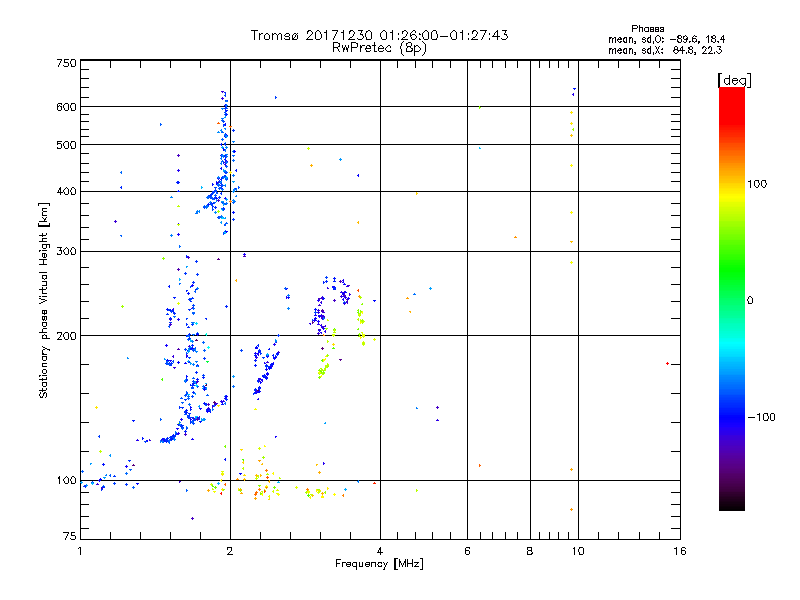Click the 4 tick on the frequency axis

380,551
